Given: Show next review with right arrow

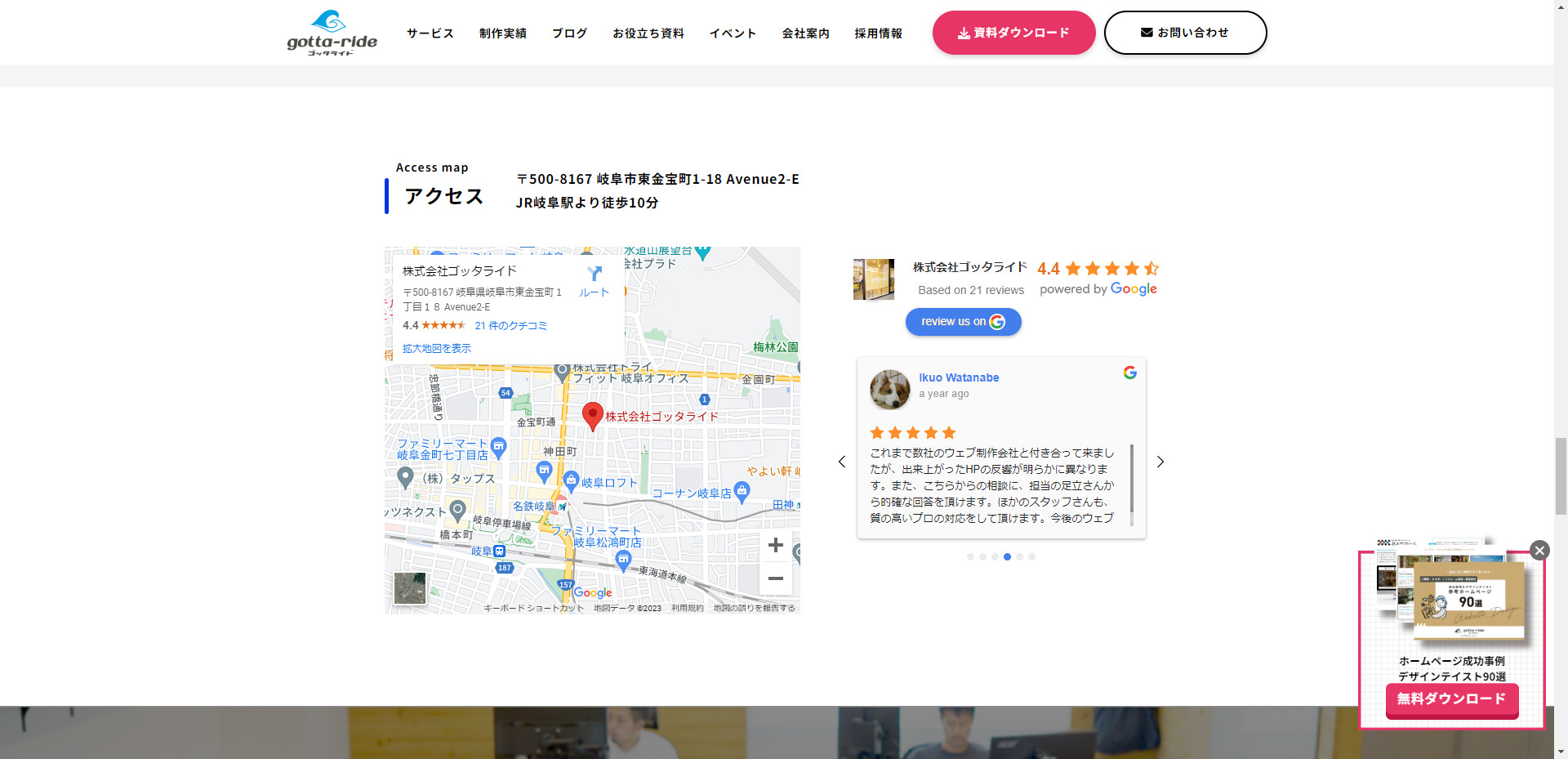Looking at the screenshot, I should pos(1160,462).
